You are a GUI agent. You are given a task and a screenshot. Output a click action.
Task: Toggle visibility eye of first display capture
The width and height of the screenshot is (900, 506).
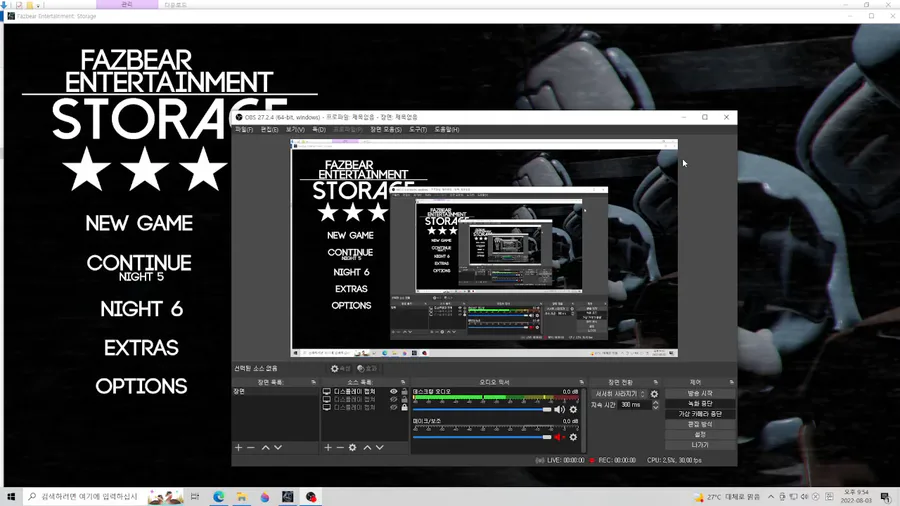coord(393,392)
